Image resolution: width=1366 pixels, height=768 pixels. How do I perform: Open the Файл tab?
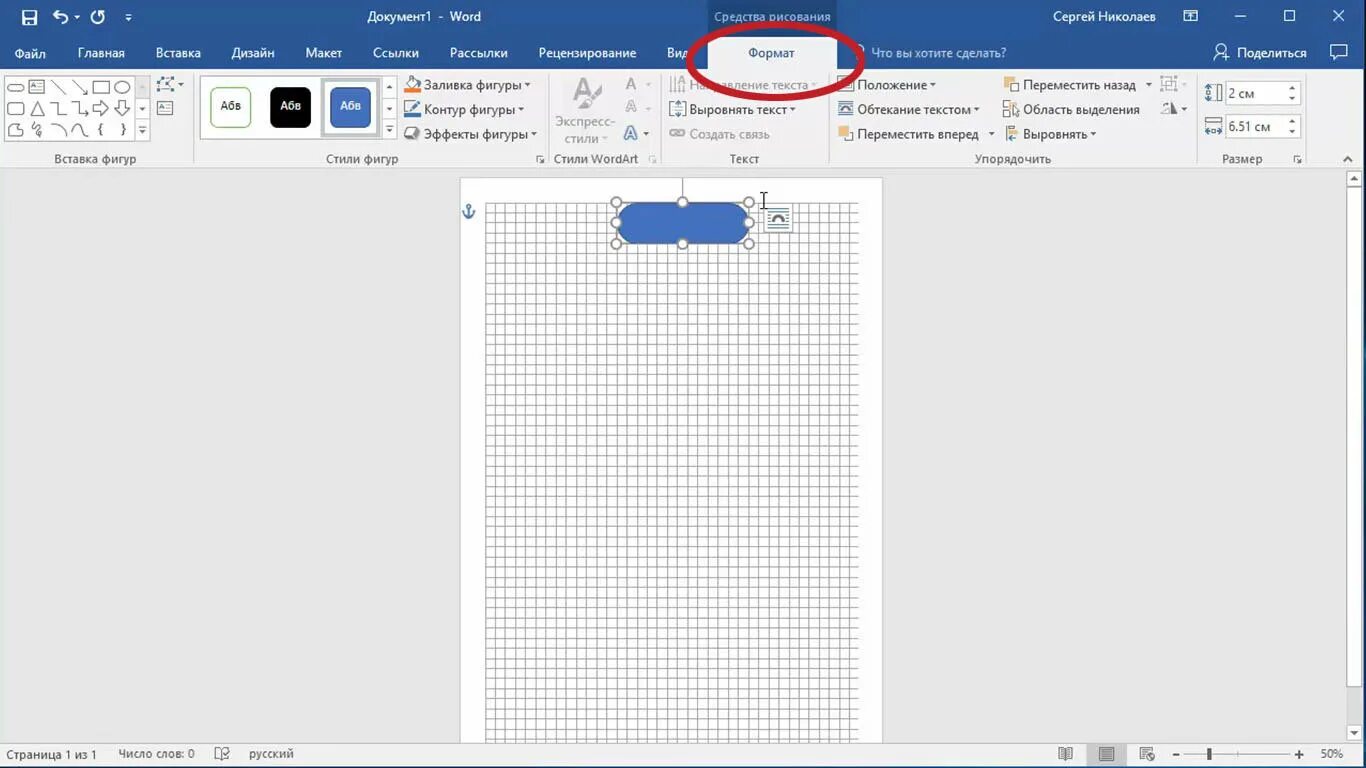coord(30,53)
